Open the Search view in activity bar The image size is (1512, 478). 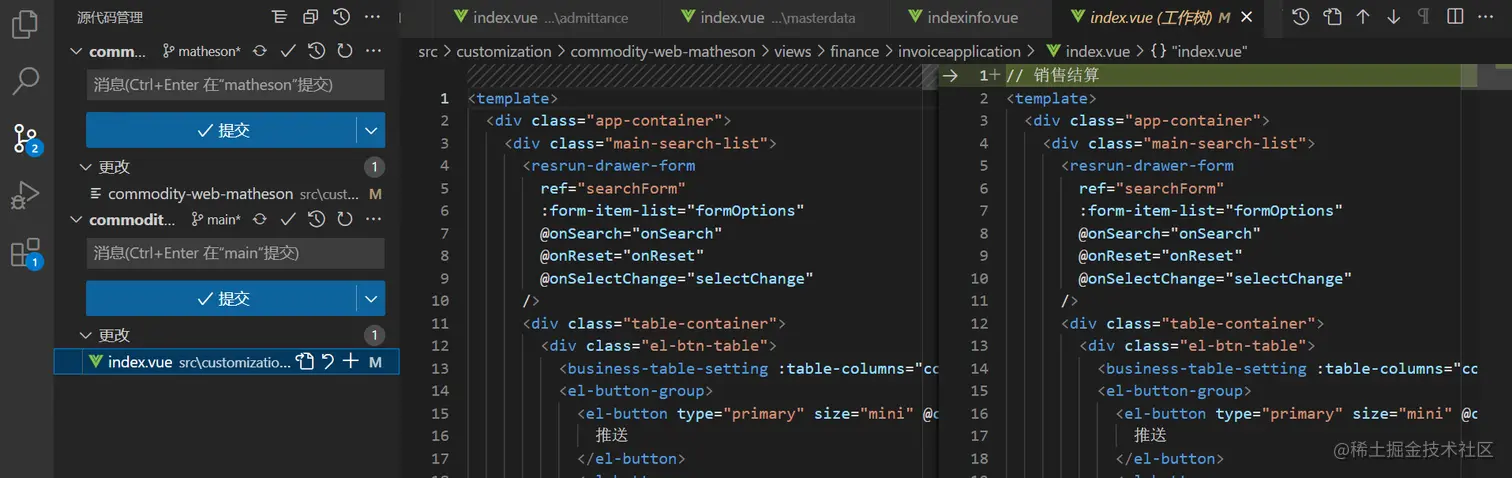(x=25, y=82)
